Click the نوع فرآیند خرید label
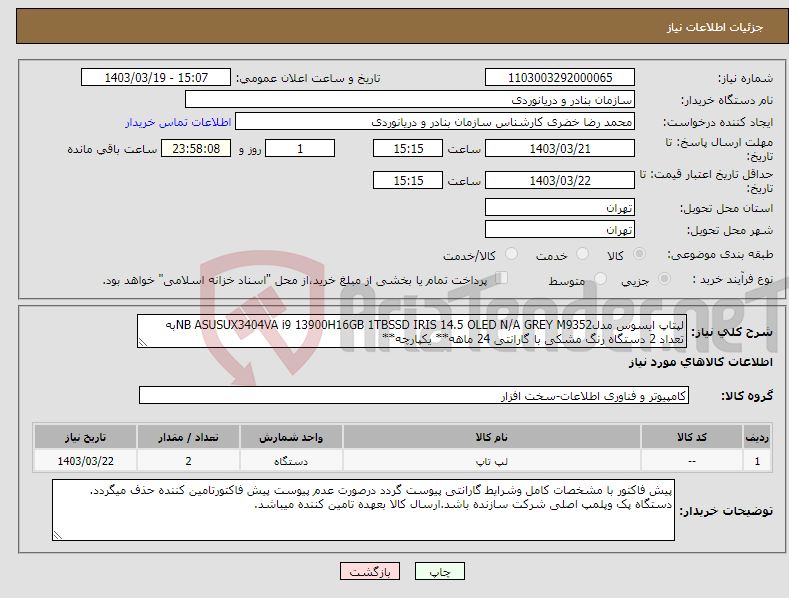Viewport: 789px width, 598px height. [733, 279]
